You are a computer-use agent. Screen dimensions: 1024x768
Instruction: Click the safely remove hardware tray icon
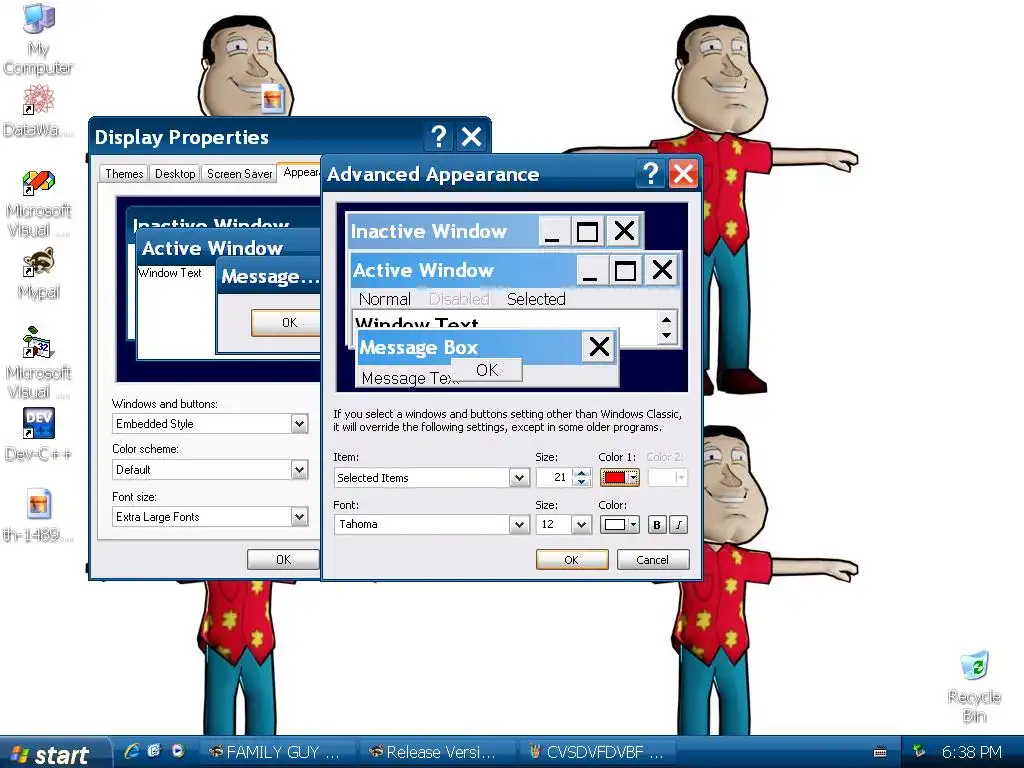coord(920,751)
